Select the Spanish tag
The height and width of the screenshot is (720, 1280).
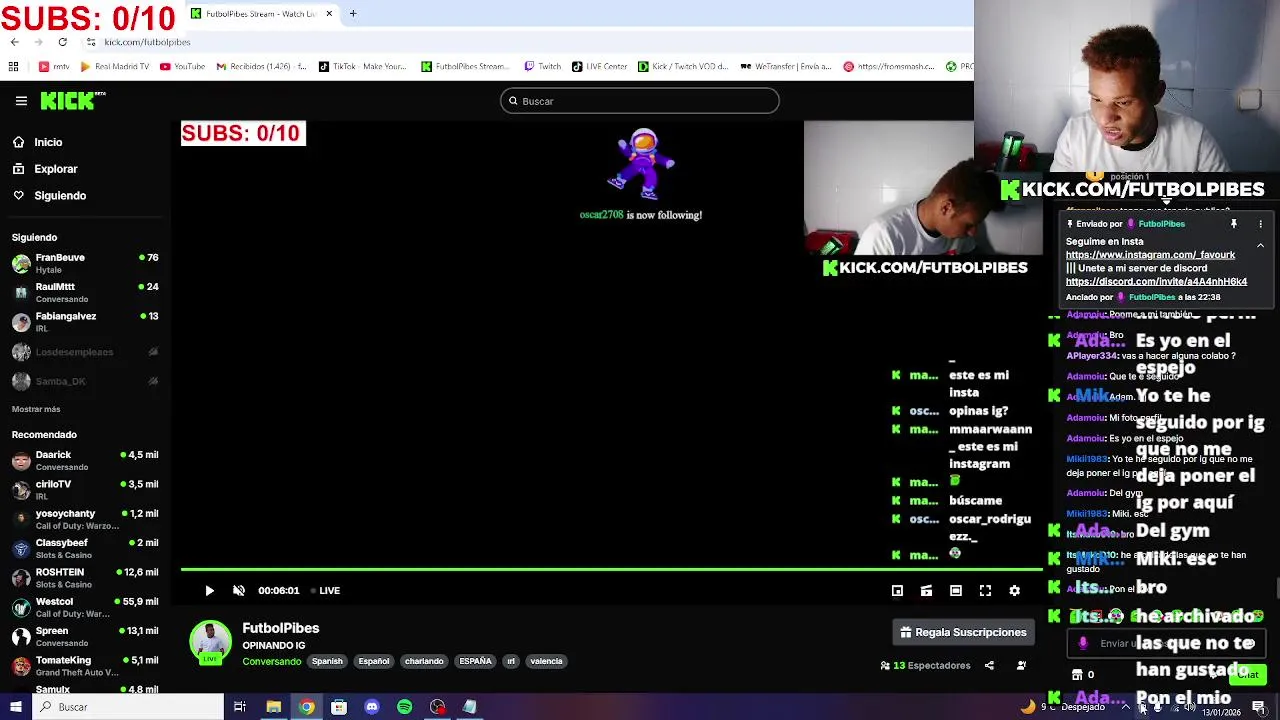point(327,661)
